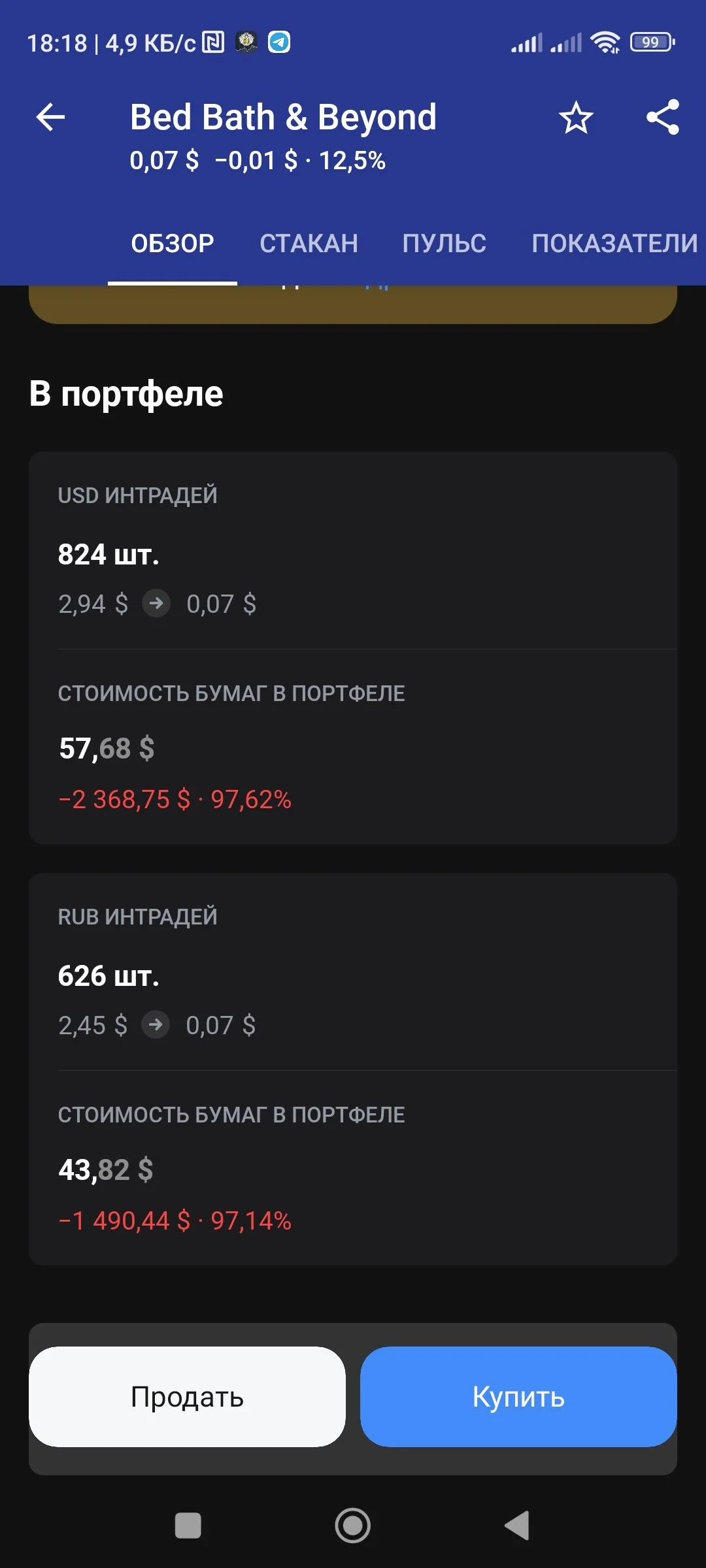This screenshot has height=1568, width=706.
Task: Tap NFC icon in status bar
Action: 214,42
